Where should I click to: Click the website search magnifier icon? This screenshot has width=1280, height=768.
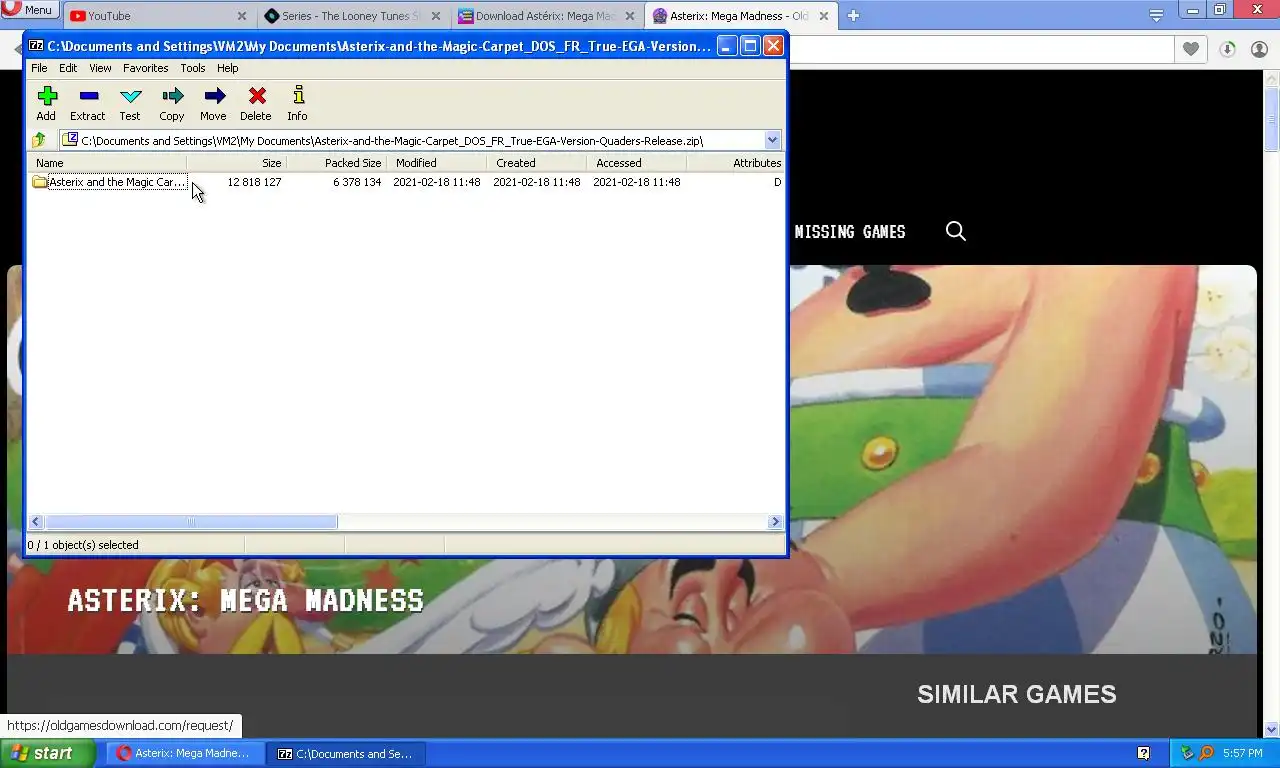pyautogui.click(x=956, y=232)
